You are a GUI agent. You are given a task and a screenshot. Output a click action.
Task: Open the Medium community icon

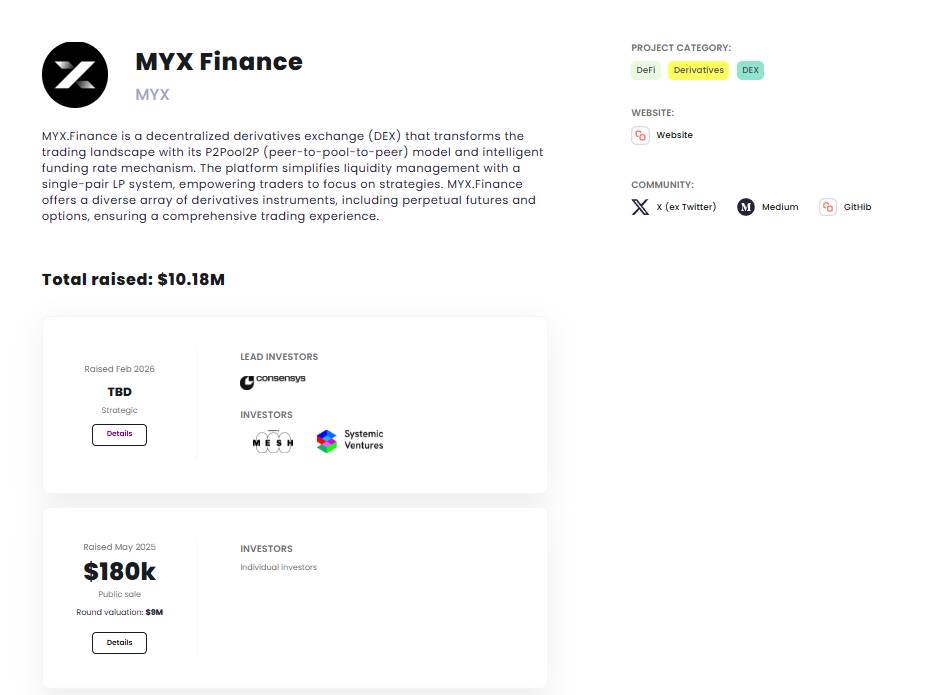click(x=746, y=207)
